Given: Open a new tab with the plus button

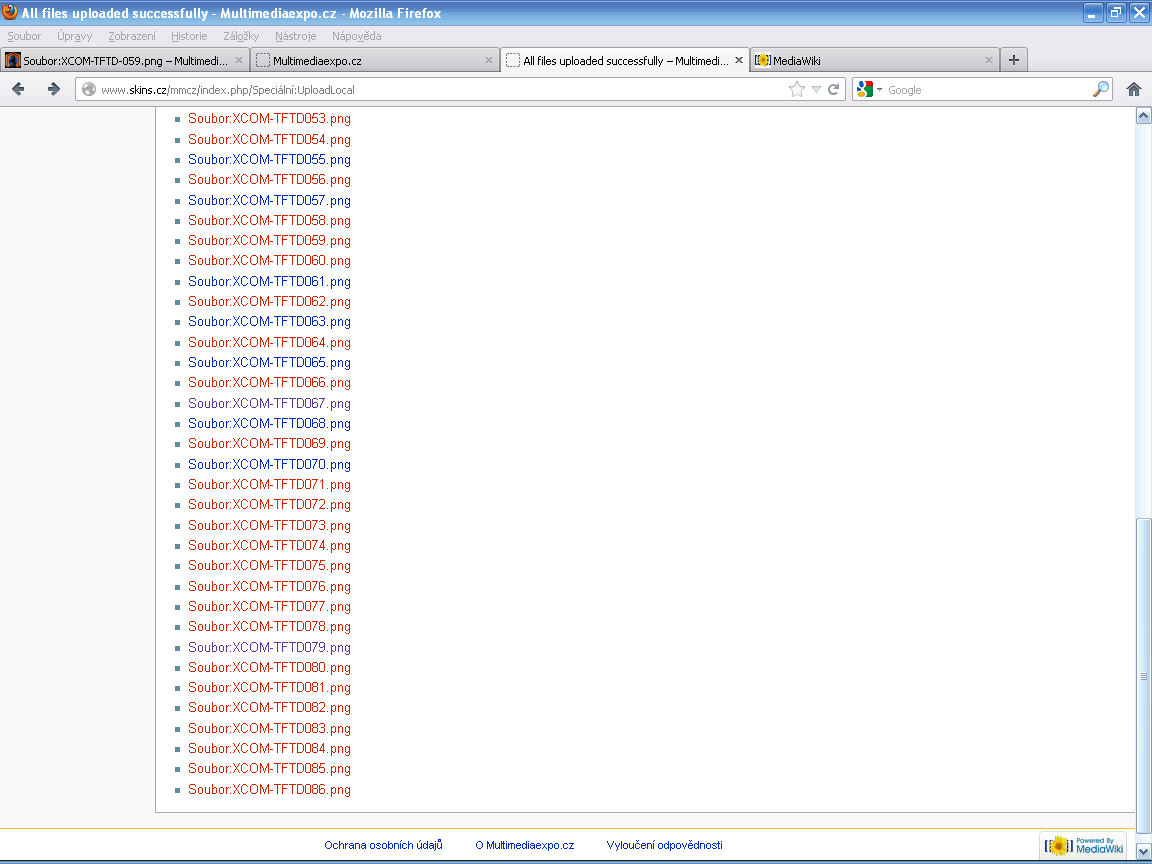Looking at the screenshot, I should (1014, 60).
